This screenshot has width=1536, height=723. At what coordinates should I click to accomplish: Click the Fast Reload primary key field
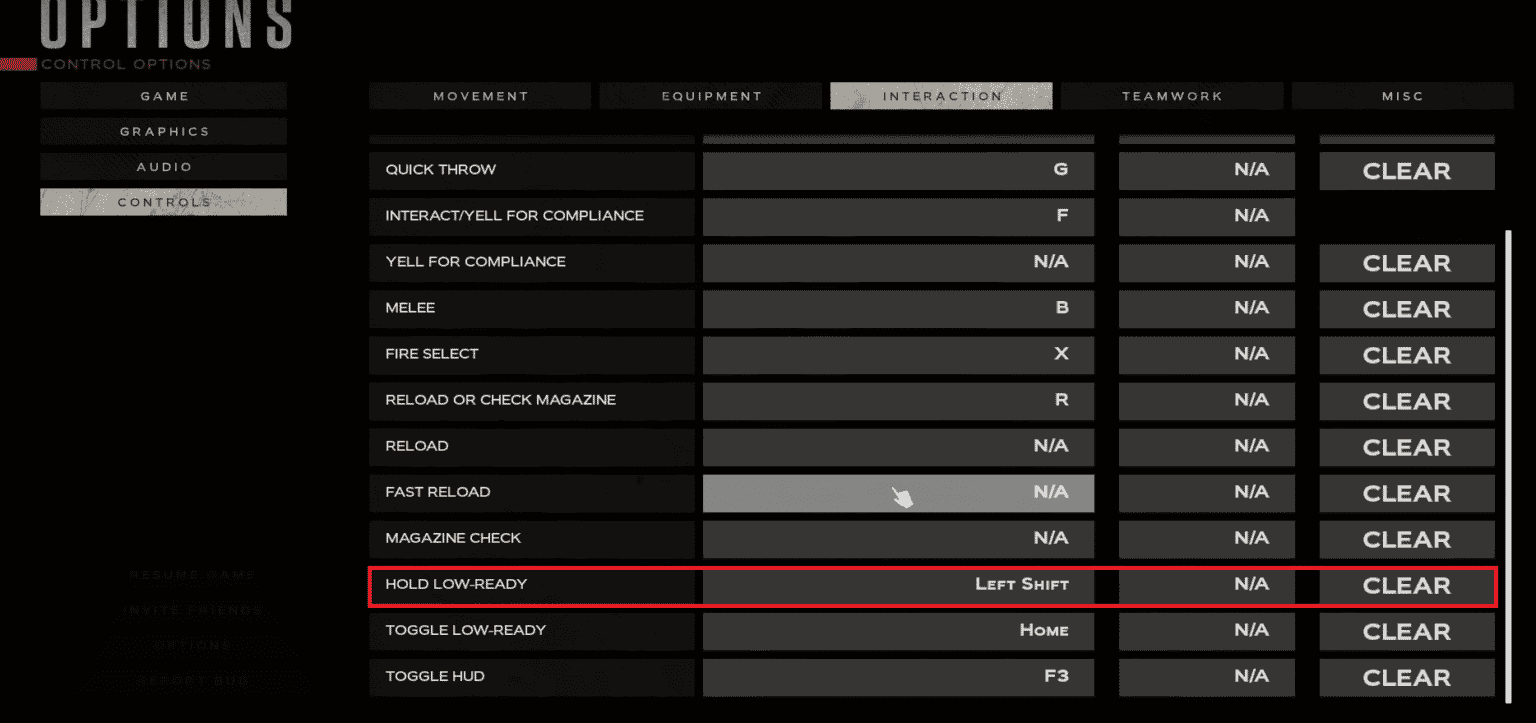[x=898, y=493]
